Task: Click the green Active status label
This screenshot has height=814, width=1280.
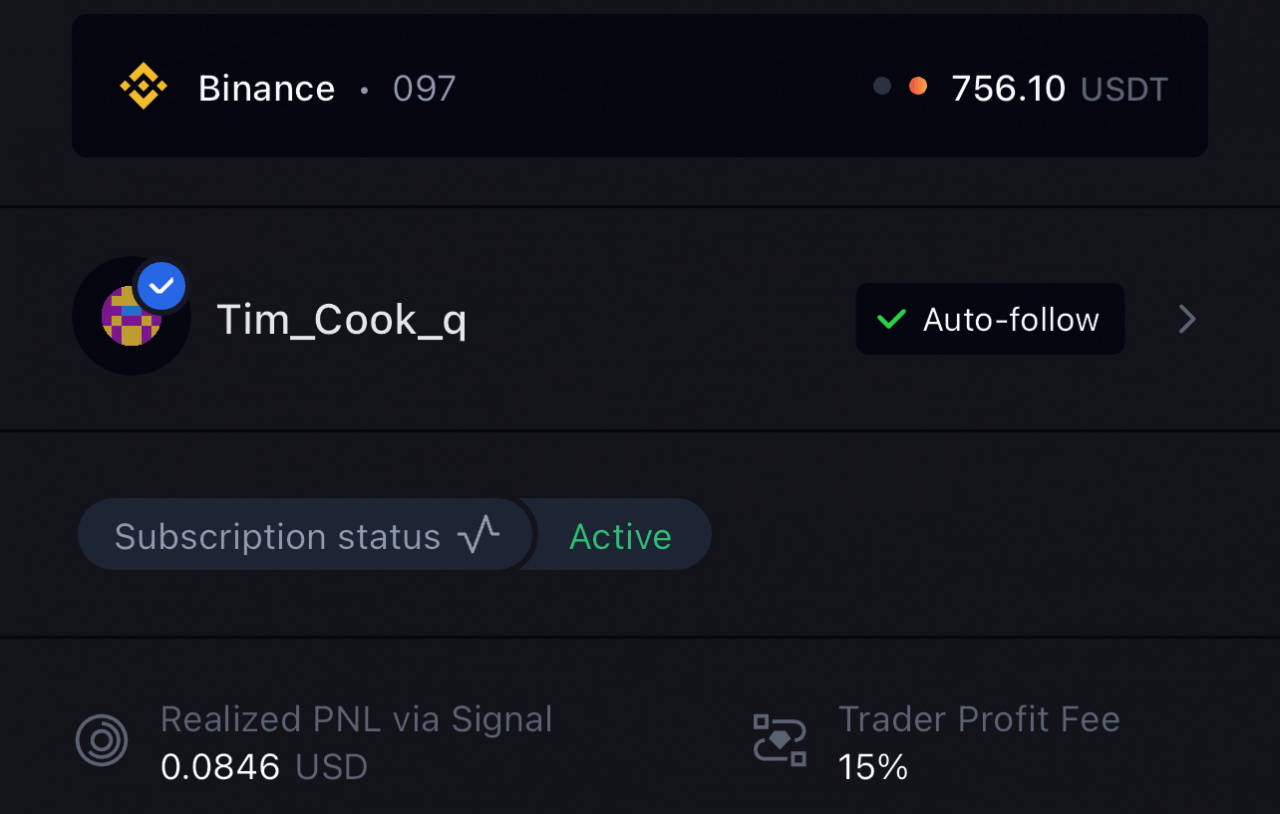Action: click(620, 537)
